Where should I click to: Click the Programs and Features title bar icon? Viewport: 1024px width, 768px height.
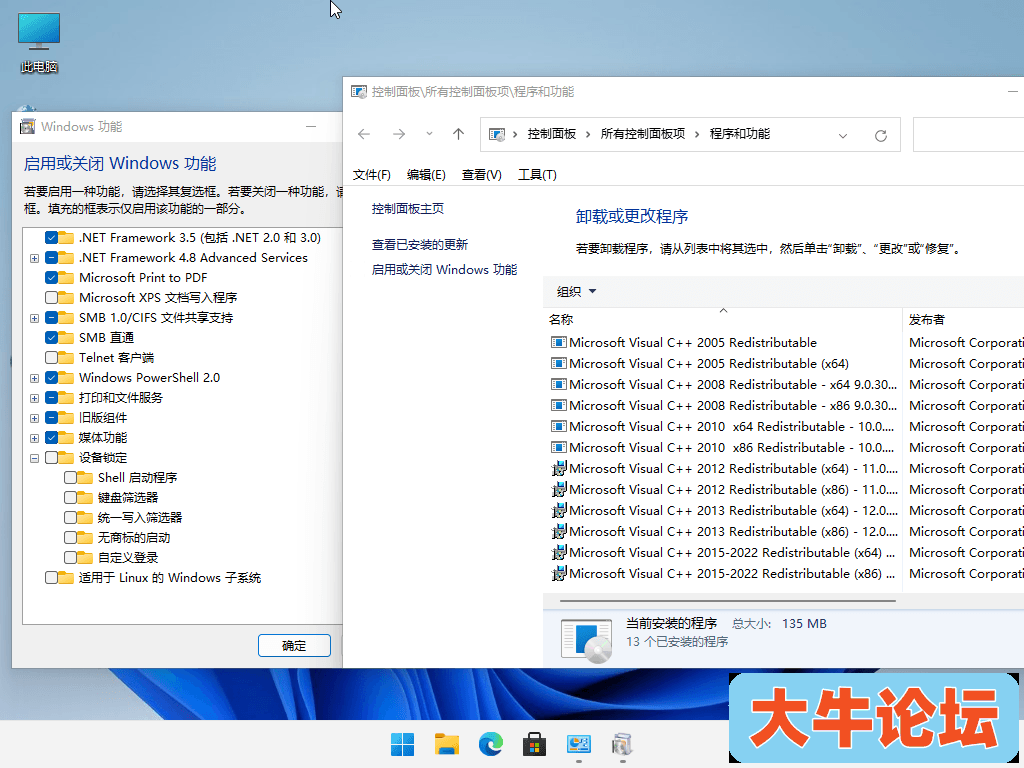click(x=359, y=91)
